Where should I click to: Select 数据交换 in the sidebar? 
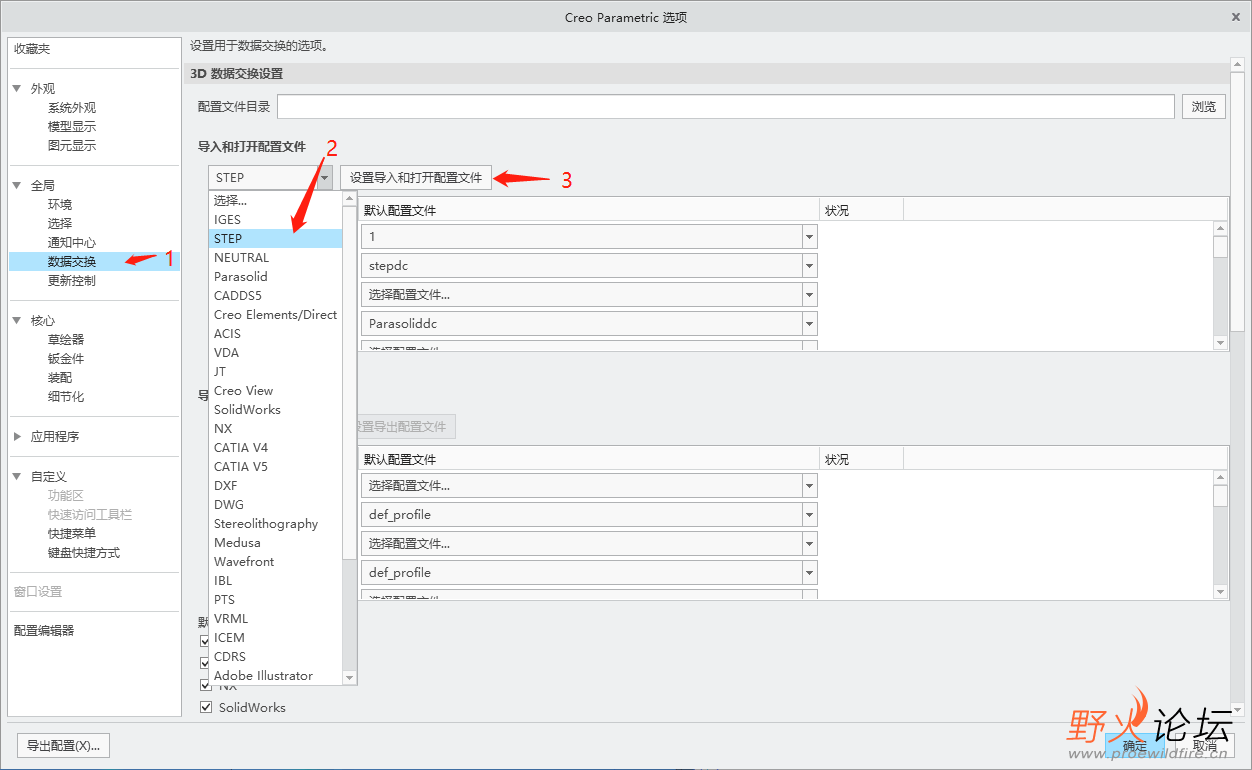[72, 262]
